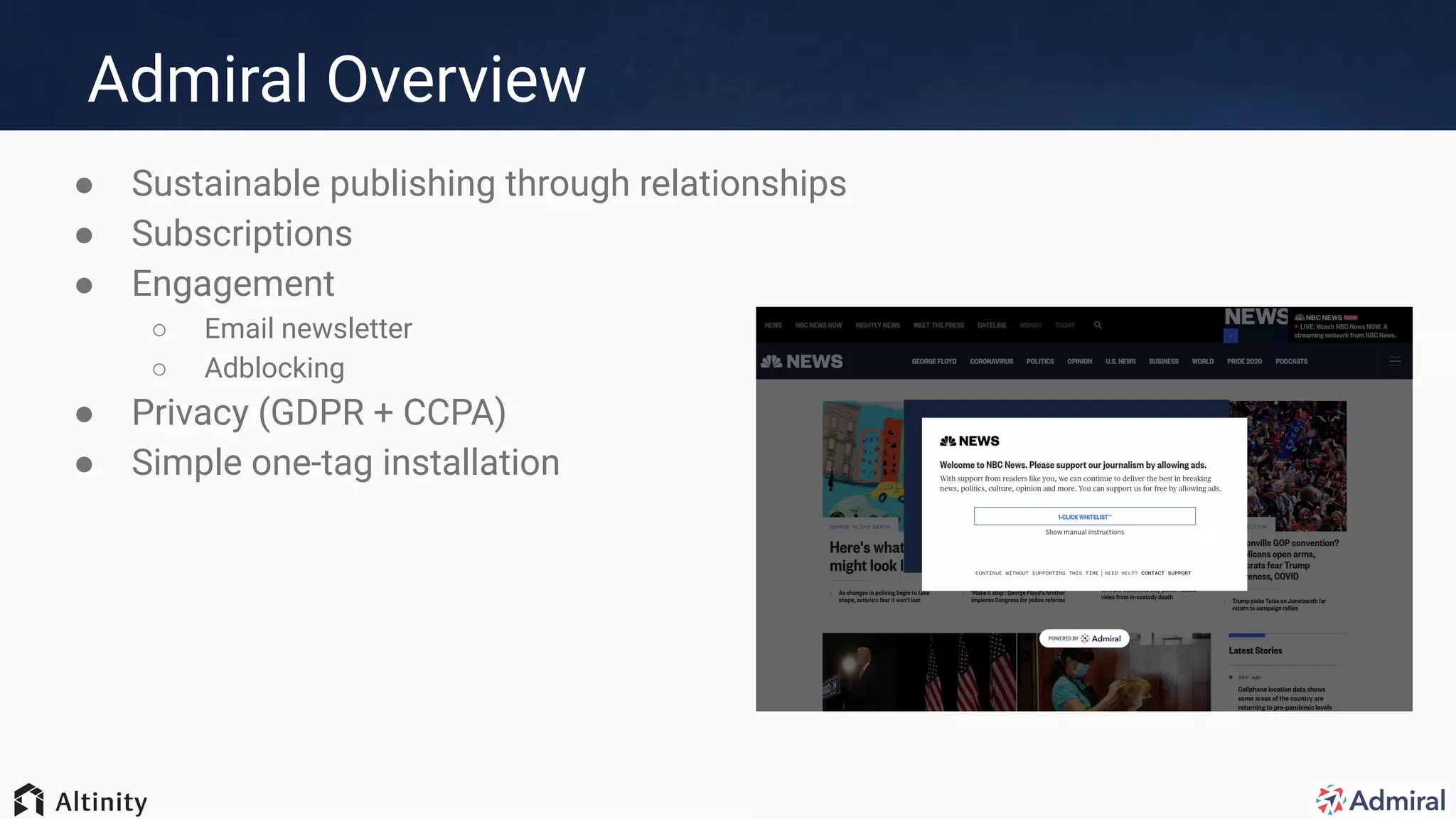Open the U.S. NEWS section
This screenshot has height=819, width=1456.
click(x=1120, y=361)
